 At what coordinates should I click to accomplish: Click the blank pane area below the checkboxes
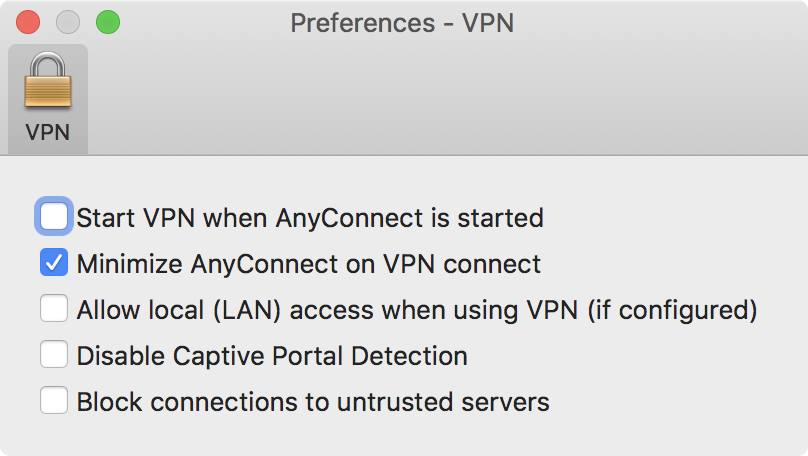(404, 435)
